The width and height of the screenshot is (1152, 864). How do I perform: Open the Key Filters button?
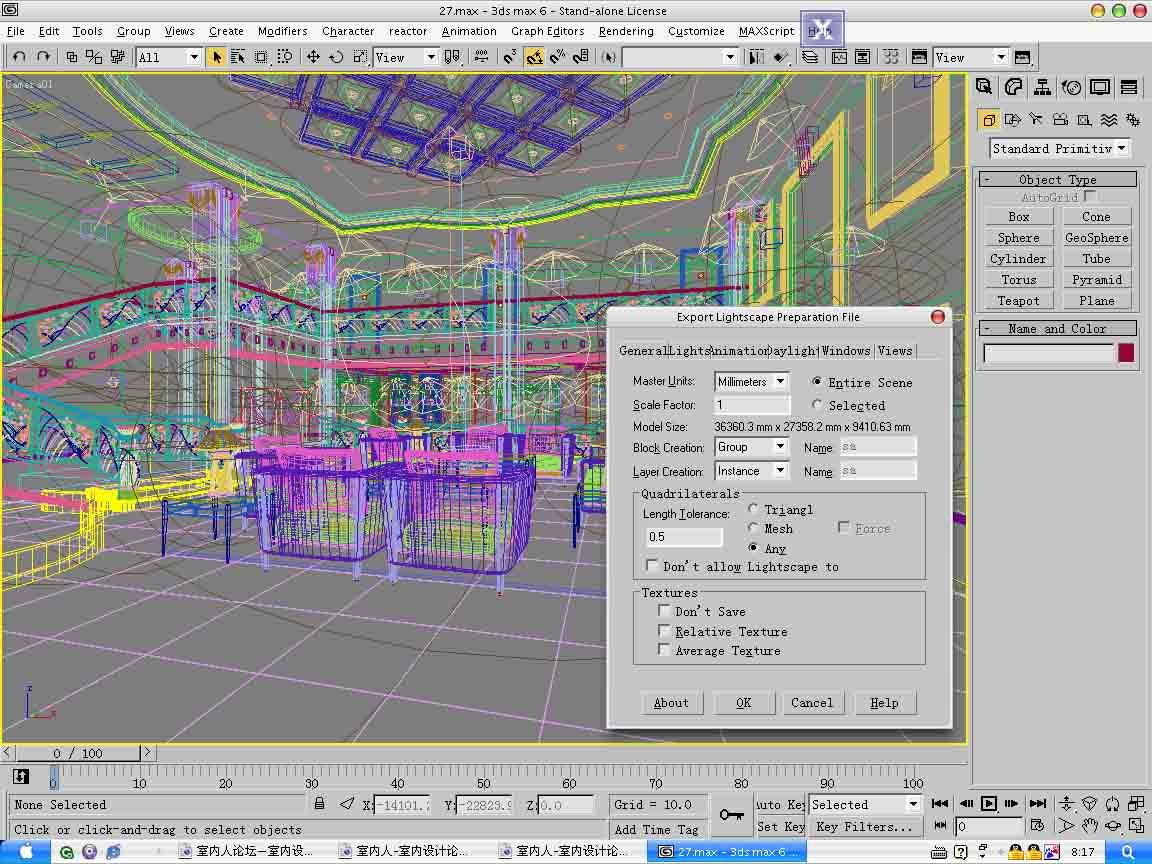(x=864, y=827)
